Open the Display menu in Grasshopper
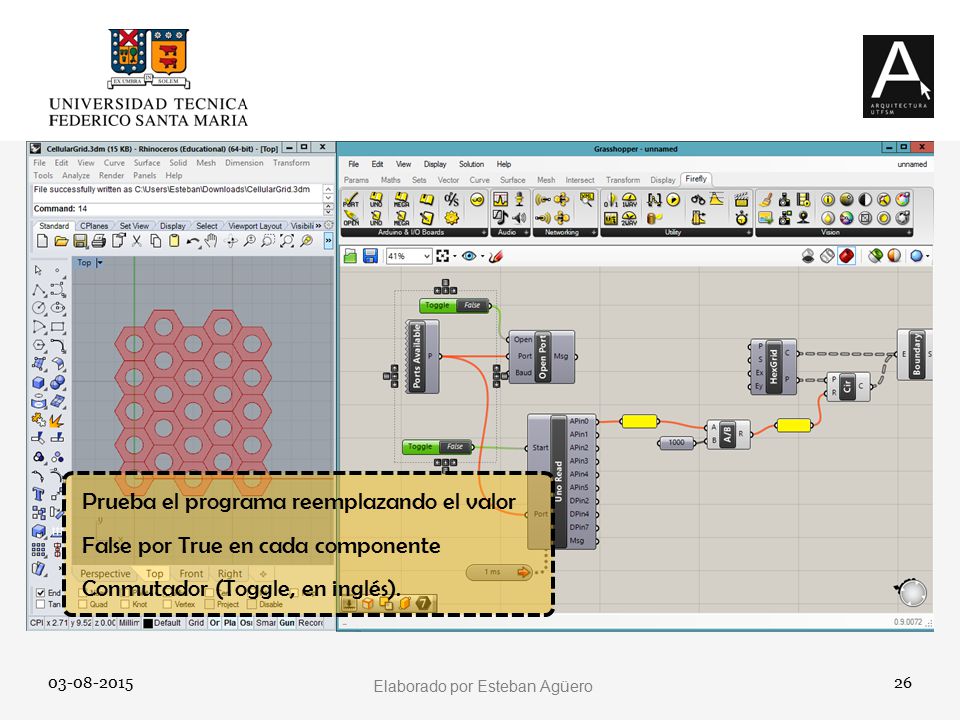Image resolution: width=960 pixels, height=720 pixels. click(x=435, y=164)
